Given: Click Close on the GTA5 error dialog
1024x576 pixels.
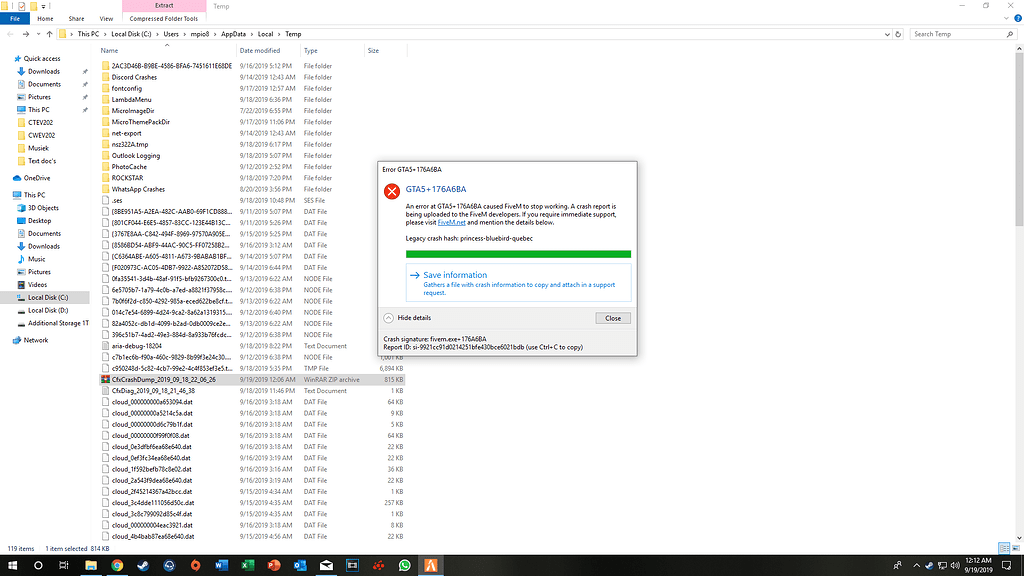Looking at the screenshot, I should coord(612,318).
